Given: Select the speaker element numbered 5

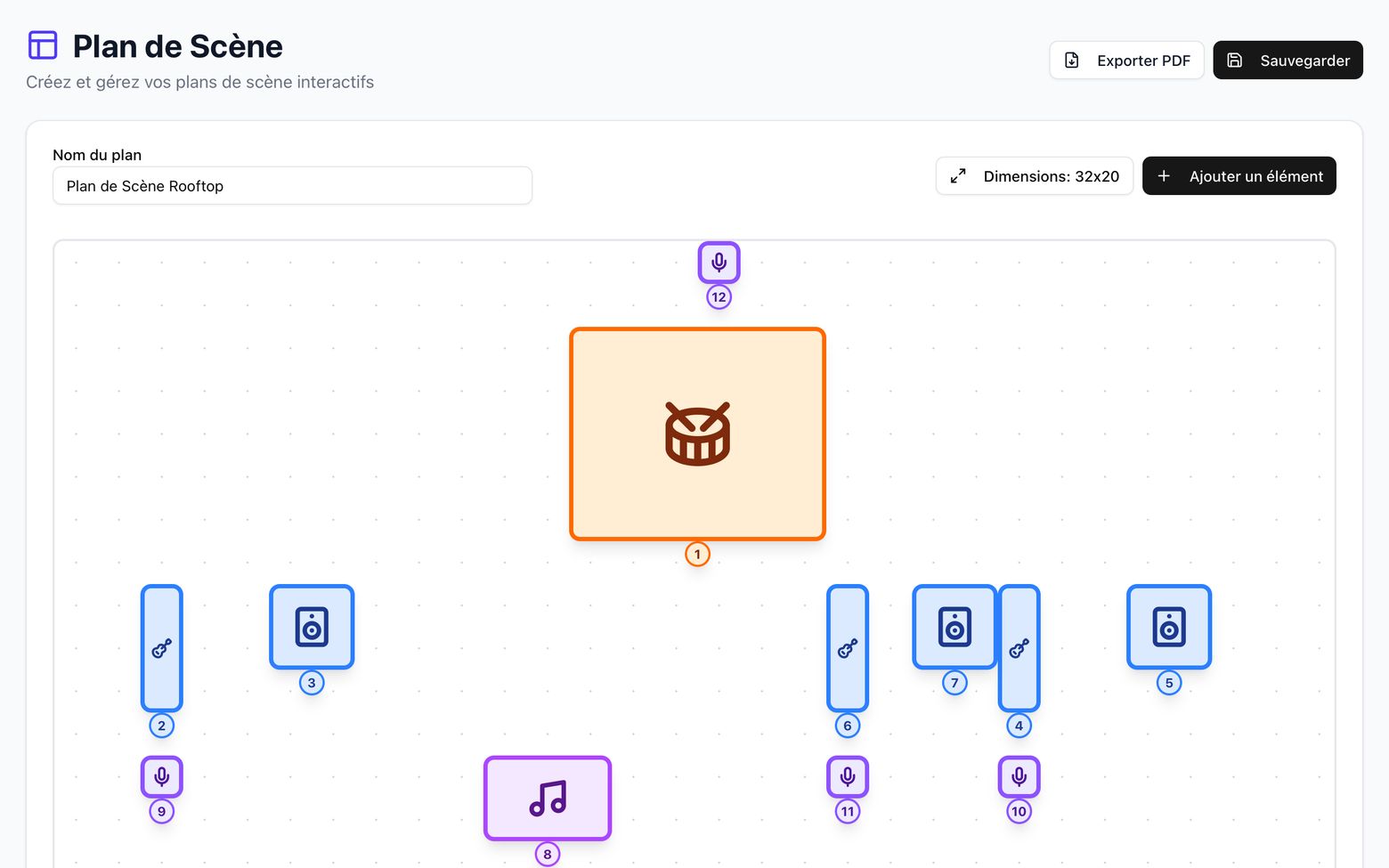Looking at the screenshot, I should point(1169,627).
